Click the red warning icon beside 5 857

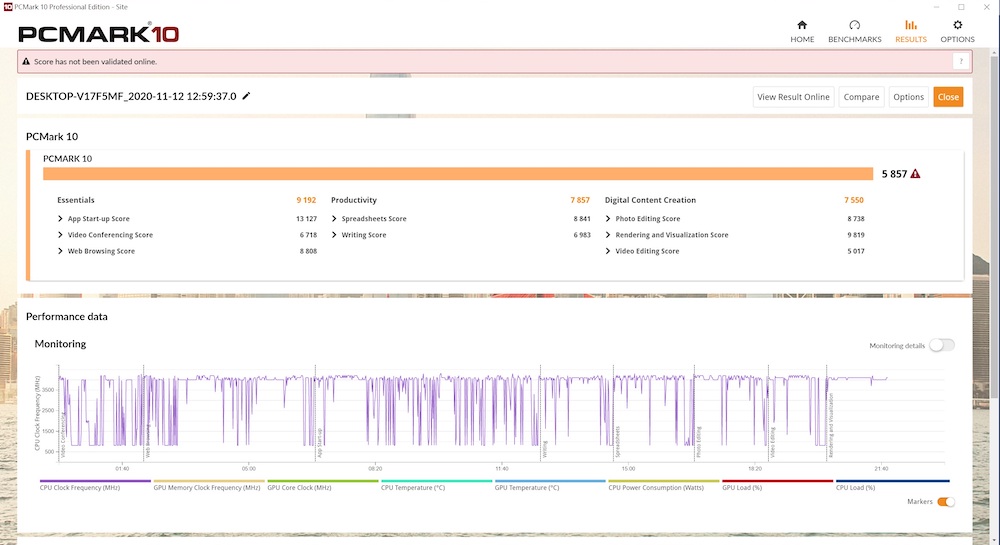pyautogui.click(x=915, y=173)
